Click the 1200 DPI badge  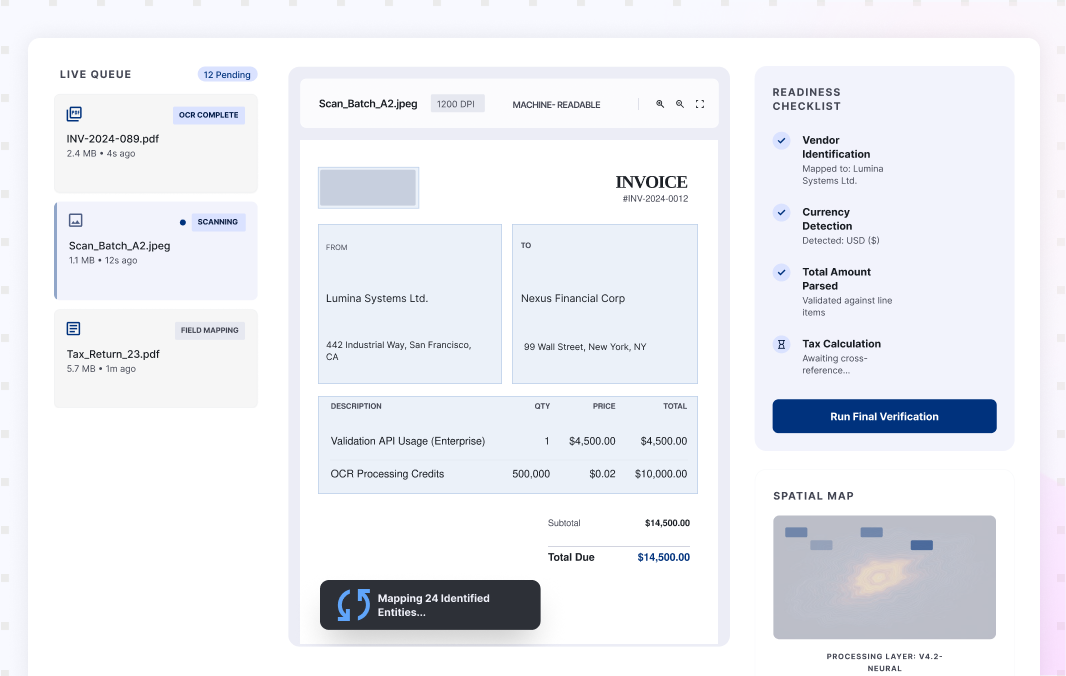coord(457,104)
